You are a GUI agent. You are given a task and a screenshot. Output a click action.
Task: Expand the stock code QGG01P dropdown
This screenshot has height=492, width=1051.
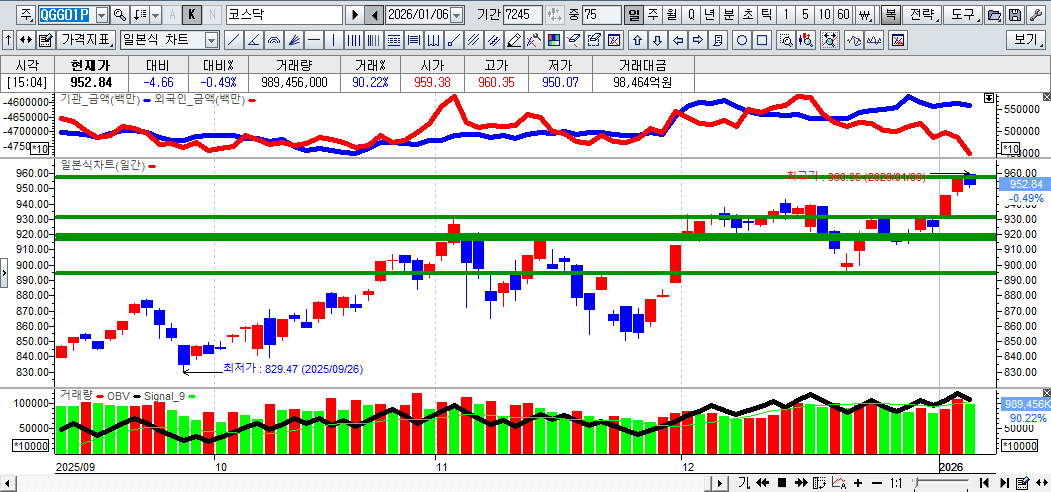pyautogui.click(x=101, y=15)
